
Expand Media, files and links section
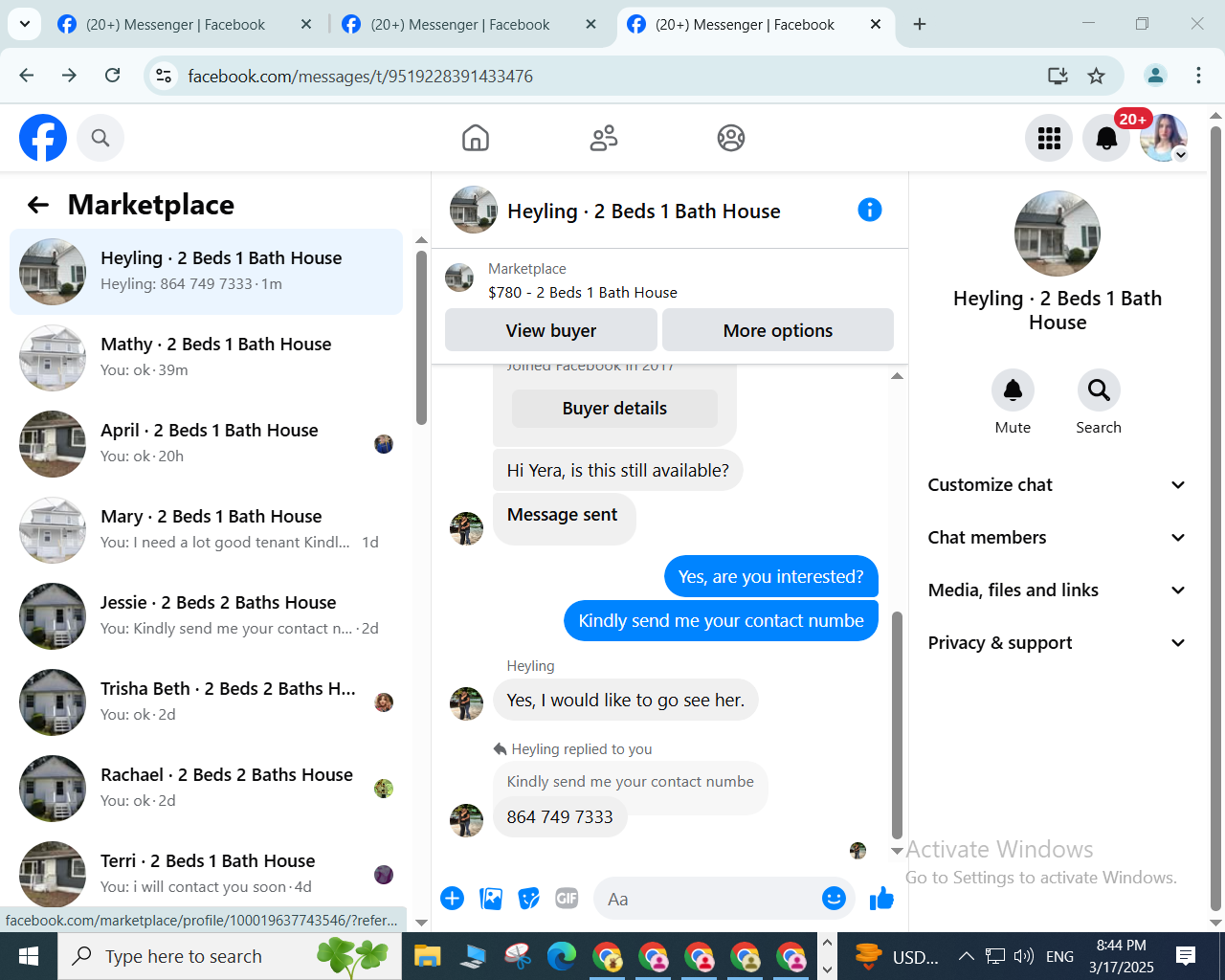(1058, 590)
